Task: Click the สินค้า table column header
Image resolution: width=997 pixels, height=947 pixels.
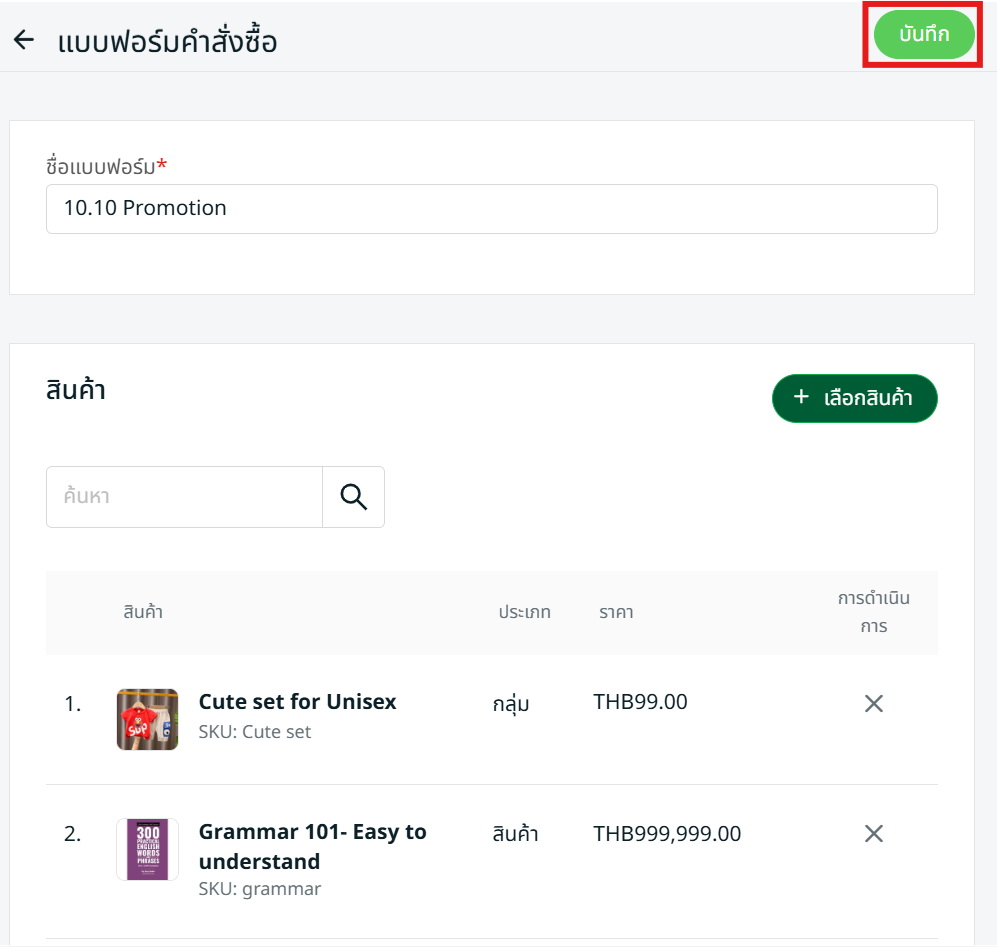Action: point(143,613)
